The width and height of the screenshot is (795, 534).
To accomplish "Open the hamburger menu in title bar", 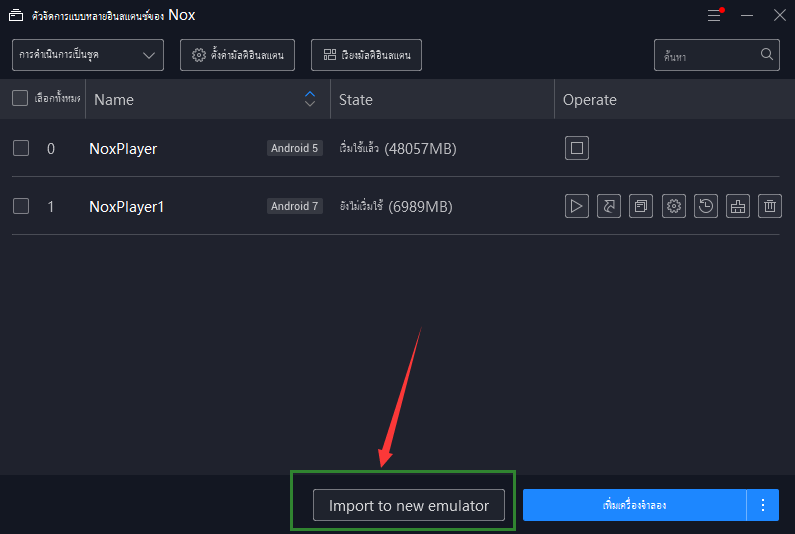I will pos(714,15).
